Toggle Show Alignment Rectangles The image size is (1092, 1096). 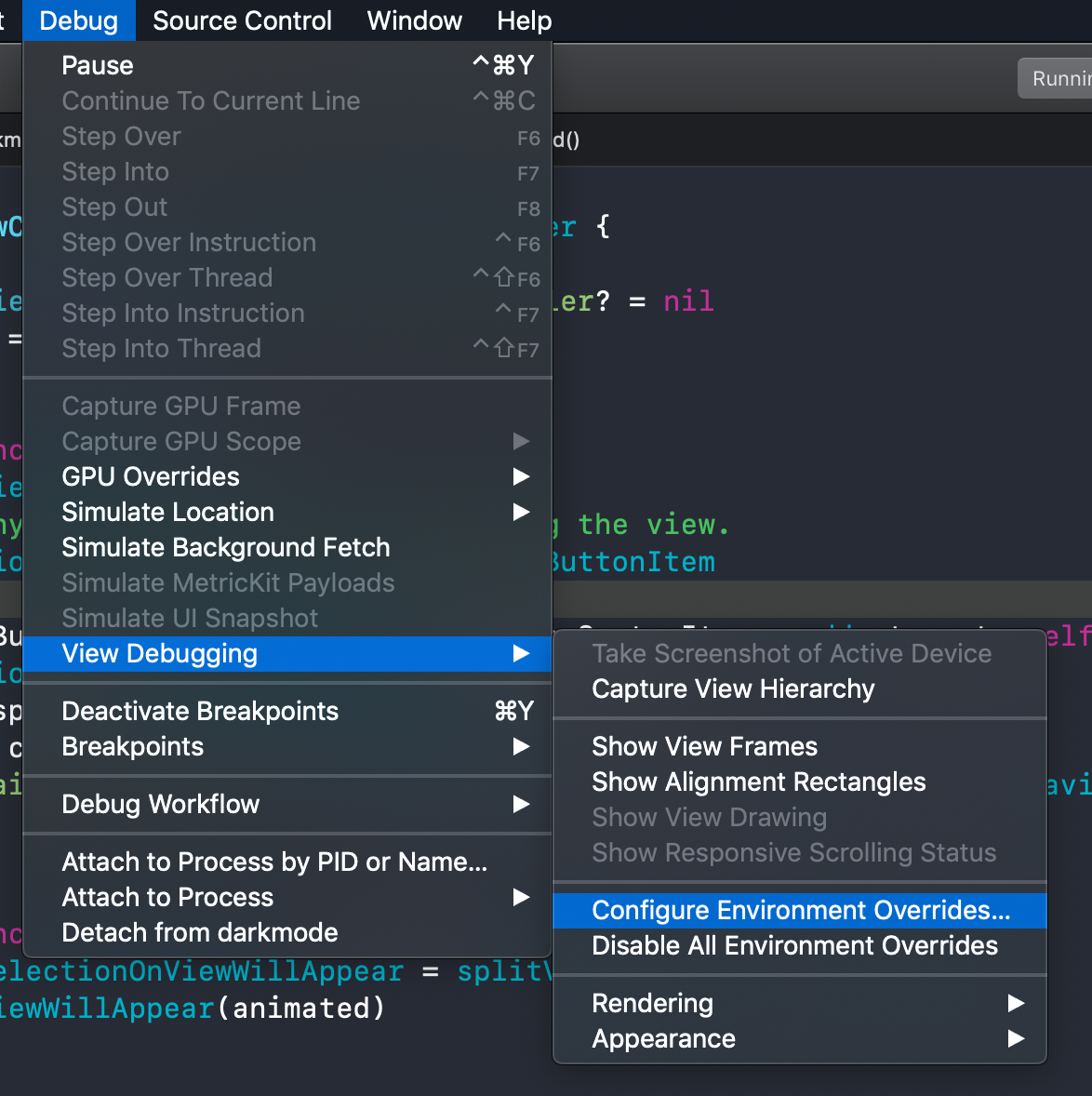pos(758,782)
